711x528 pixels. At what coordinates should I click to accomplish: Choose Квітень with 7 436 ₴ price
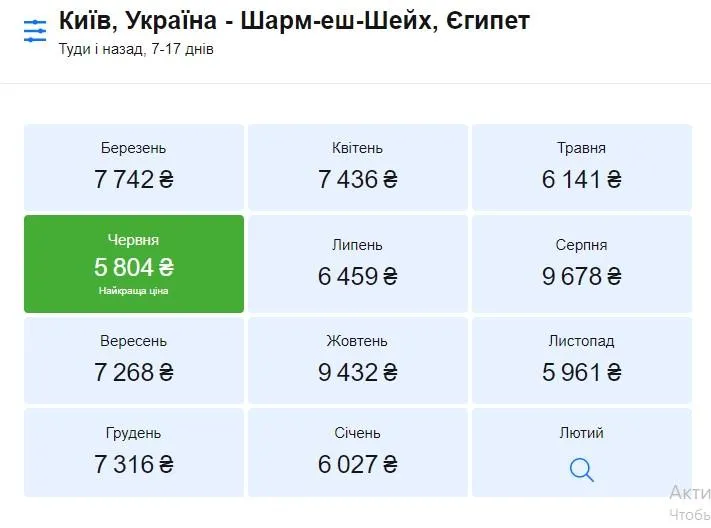pos(358,167)
